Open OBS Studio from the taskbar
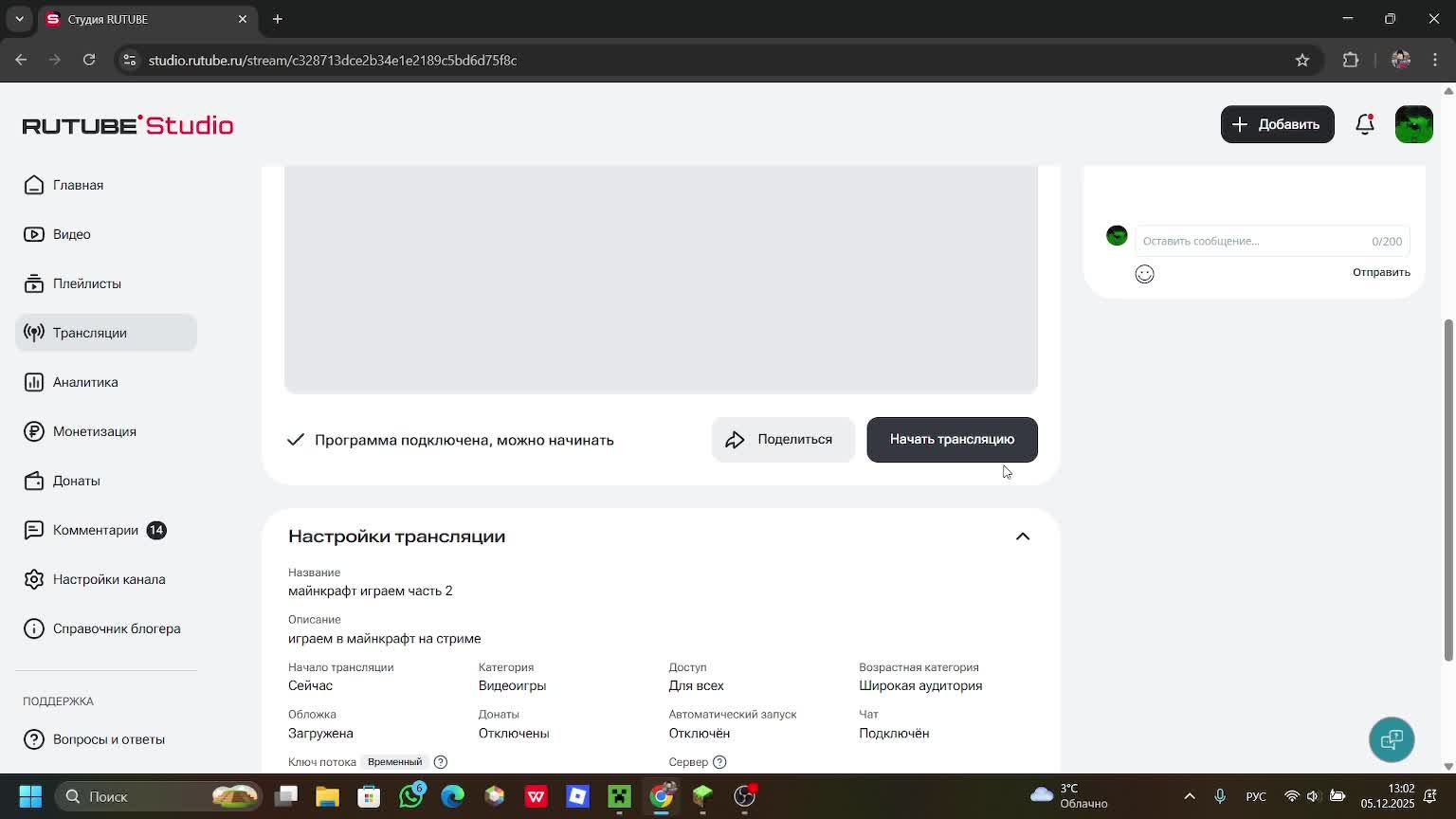Viewport: 1456px width, 819px height. pos(745,796)
